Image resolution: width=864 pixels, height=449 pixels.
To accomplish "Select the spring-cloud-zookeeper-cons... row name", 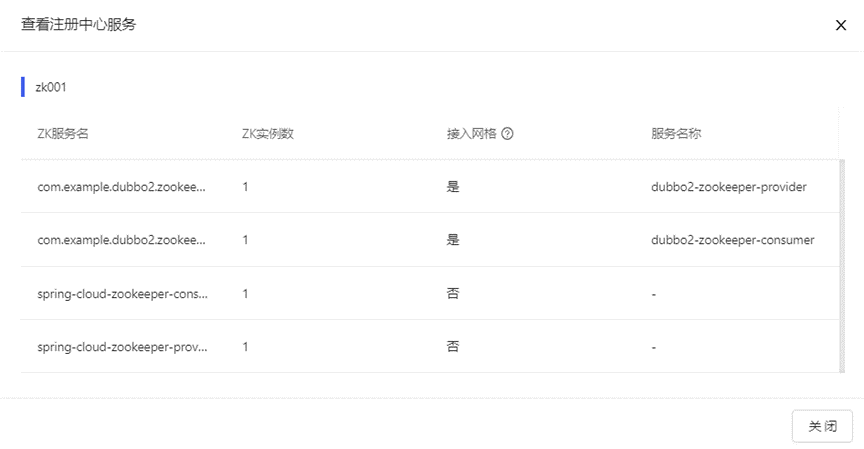I will coord(122,294).
